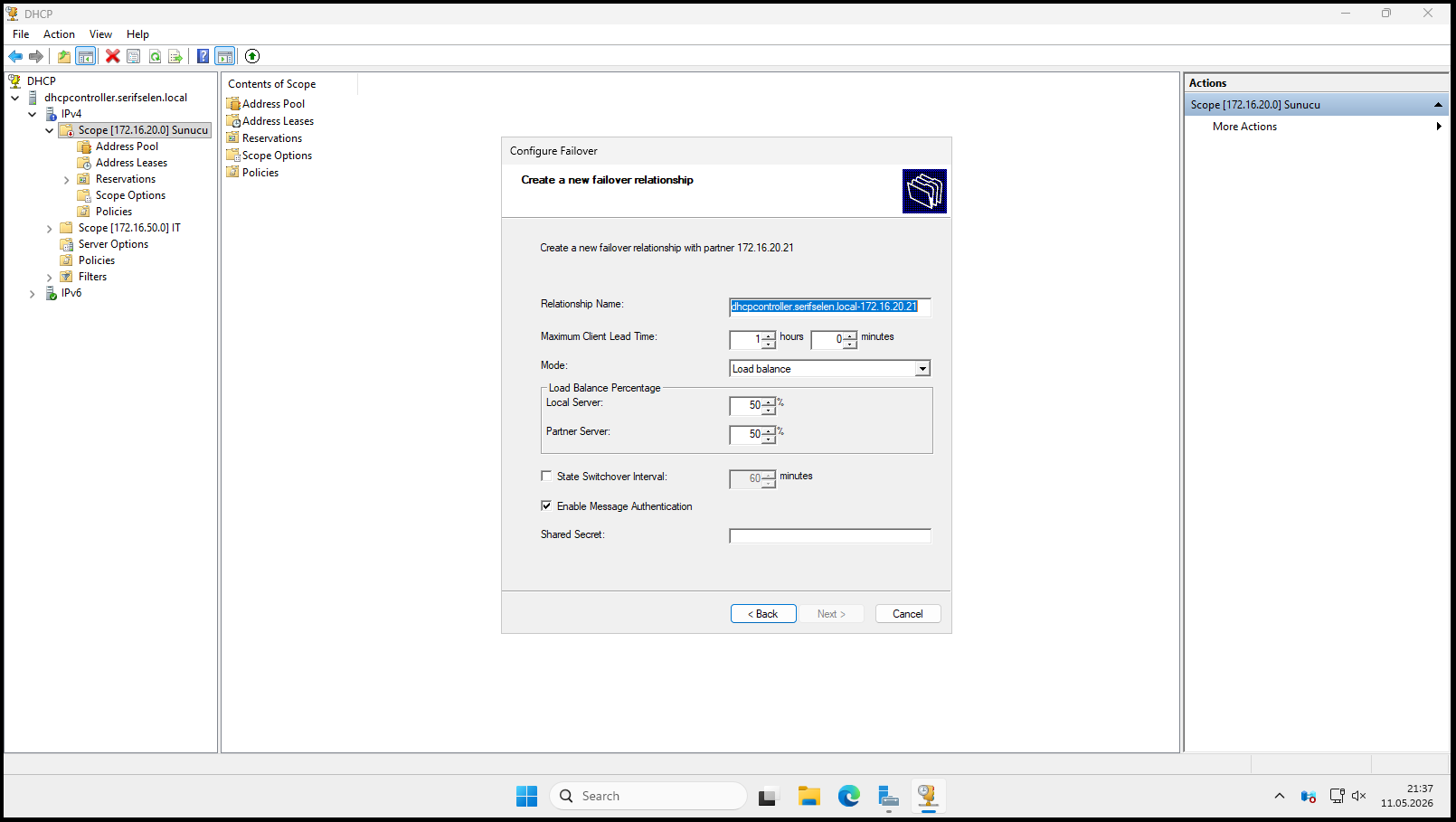Collapse the dhcpcontroller.serifselen.local node

[15, 98]
